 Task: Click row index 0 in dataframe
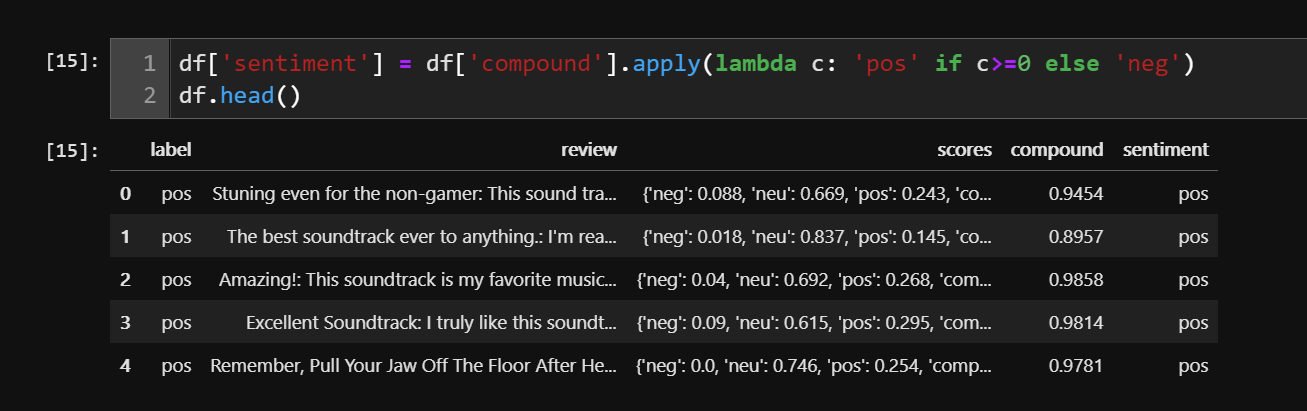click(125, 194)
